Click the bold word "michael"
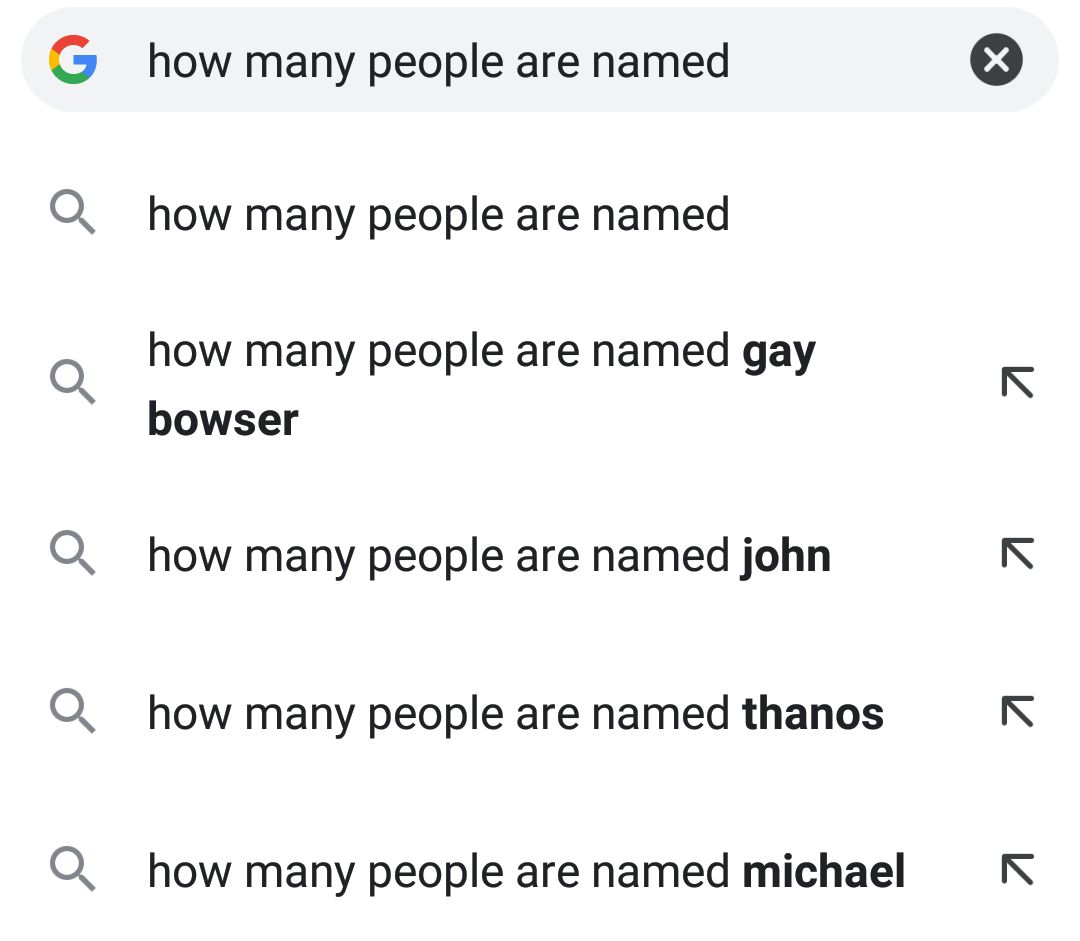The width and height of the screenshot is (1080, 941). (x=823, y=871)
